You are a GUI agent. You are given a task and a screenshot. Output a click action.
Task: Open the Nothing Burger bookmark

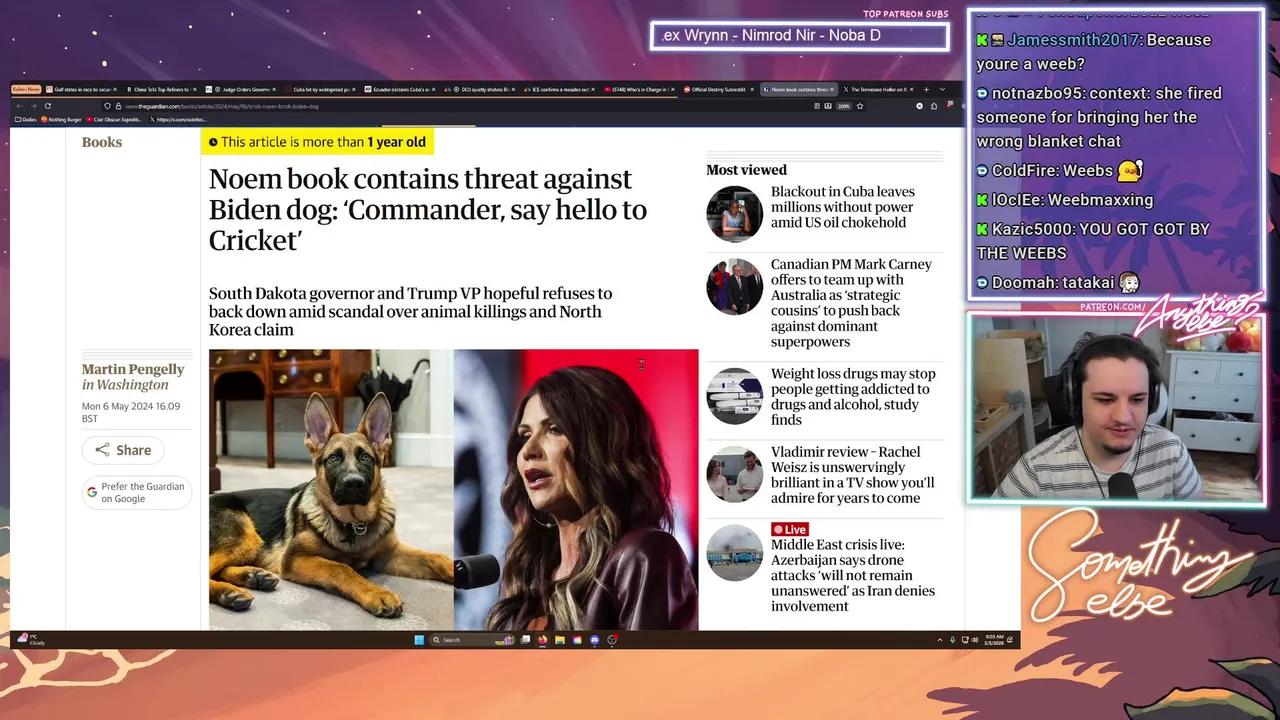coord(61,119)
